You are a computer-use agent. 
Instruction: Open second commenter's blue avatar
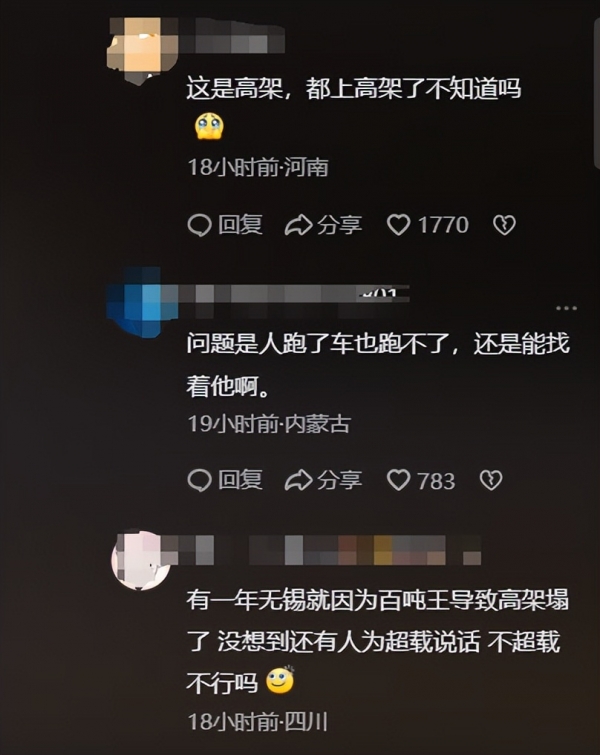pyautogui.click(x=142, y=302)
